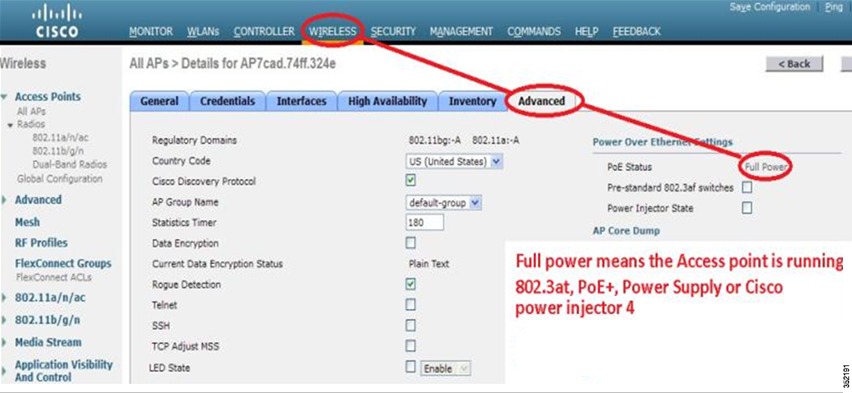Image resolution: width=852 pixels, height=393 pixels.
Task: Enable the Telnet checkbox
Action: click(411, 304)
